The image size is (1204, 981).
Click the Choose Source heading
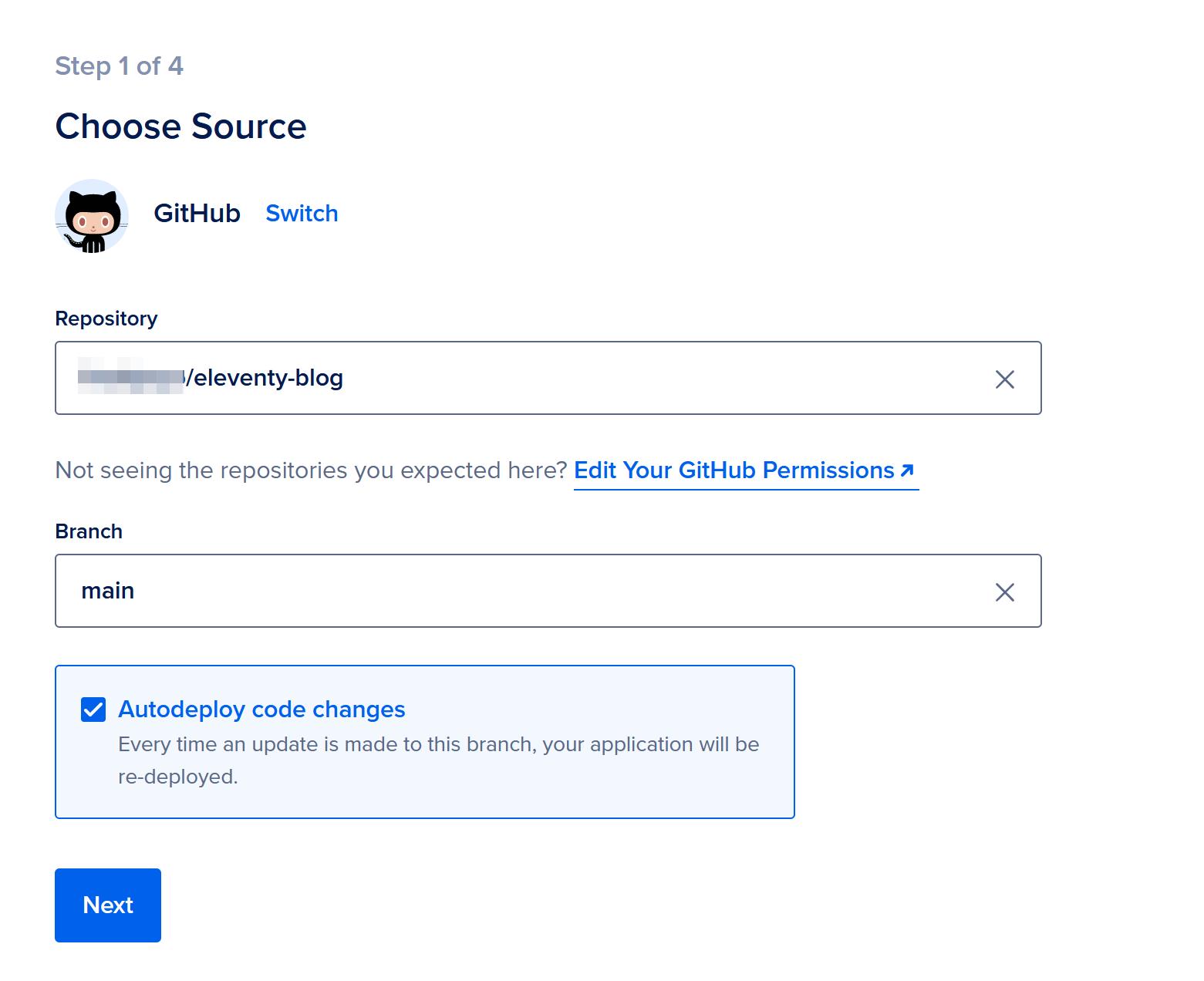coord(180,126)
